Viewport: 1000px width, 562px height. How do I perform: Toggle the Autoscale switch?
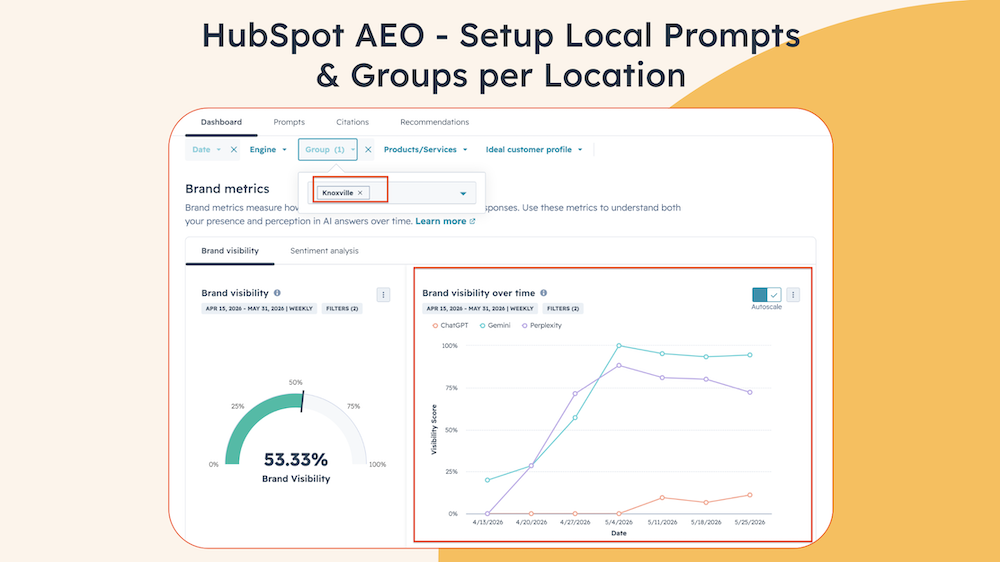pyautogui.click(x=766, y=295)
